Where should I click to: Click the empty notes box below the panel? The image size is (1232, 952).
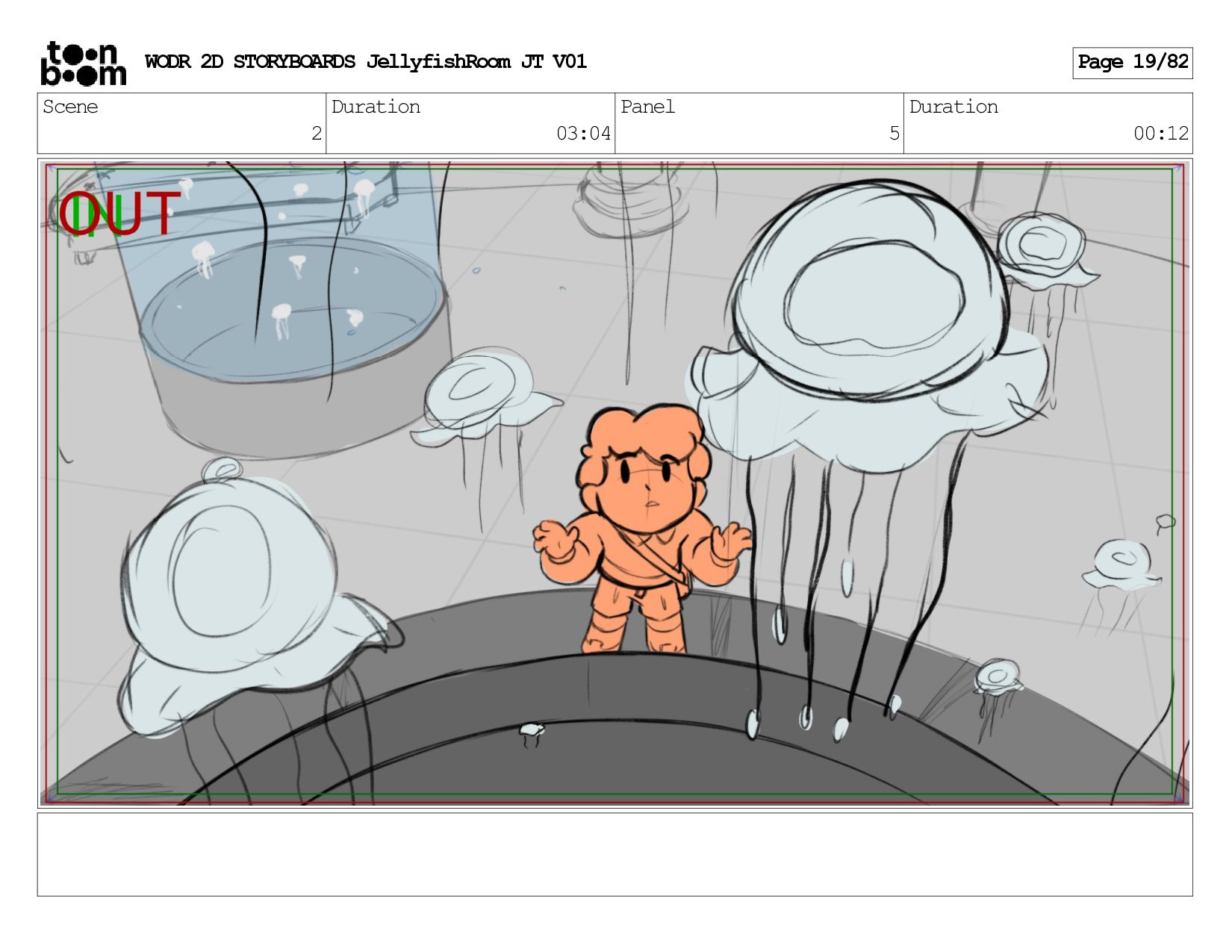[615, 855]
